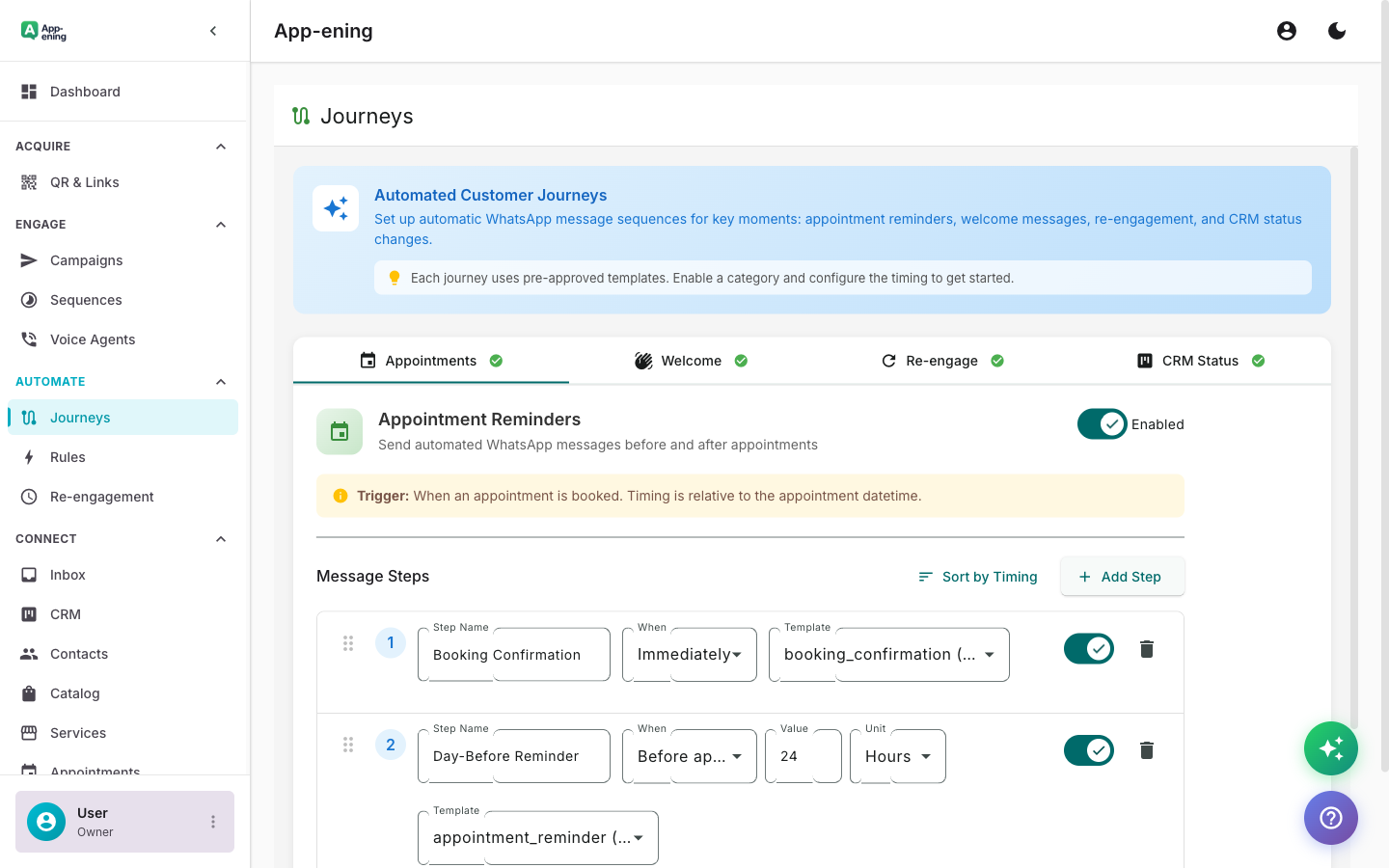Open the Immediately timing dropdown

[x=689, y=654]
